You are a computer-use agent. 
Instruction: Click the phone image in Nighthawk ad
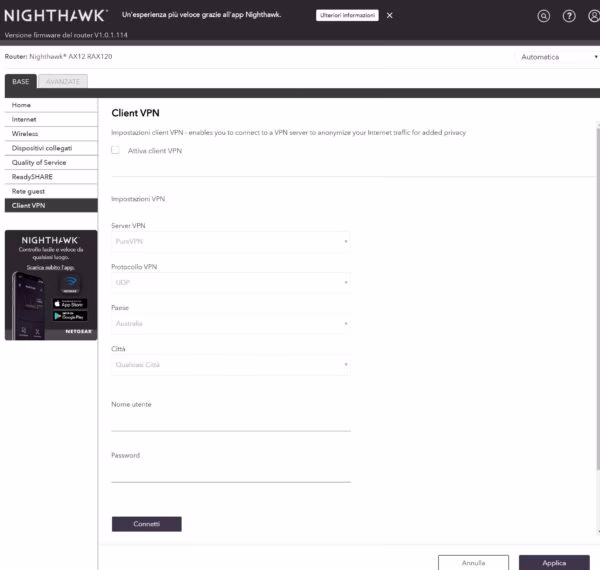click(29, 305)
